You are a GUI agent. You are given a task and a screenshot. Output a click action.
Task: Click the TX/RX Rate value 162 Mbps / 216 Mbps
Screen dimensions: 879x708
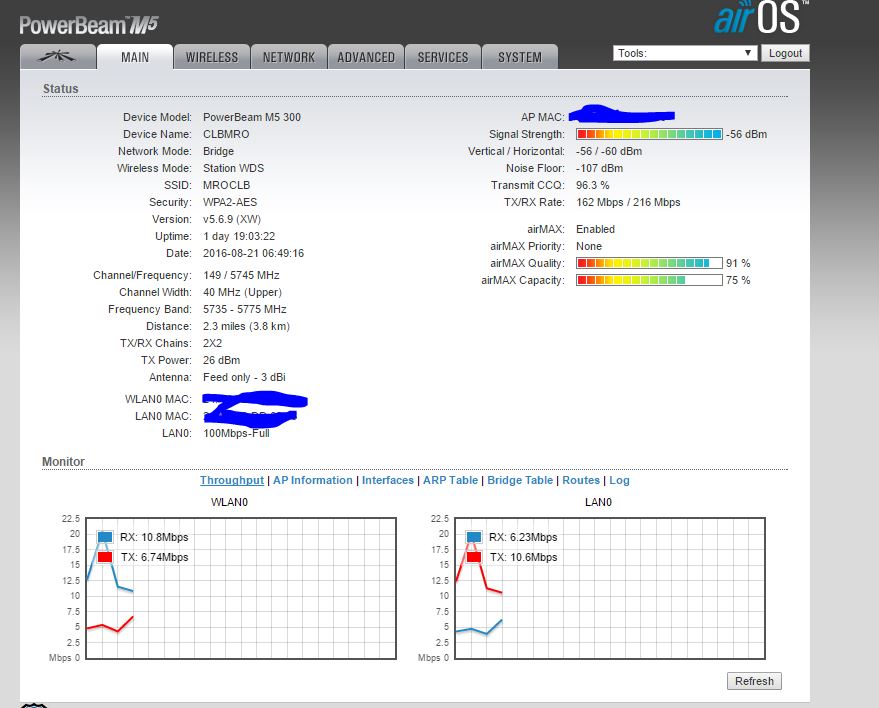click(x=628, y=202)
